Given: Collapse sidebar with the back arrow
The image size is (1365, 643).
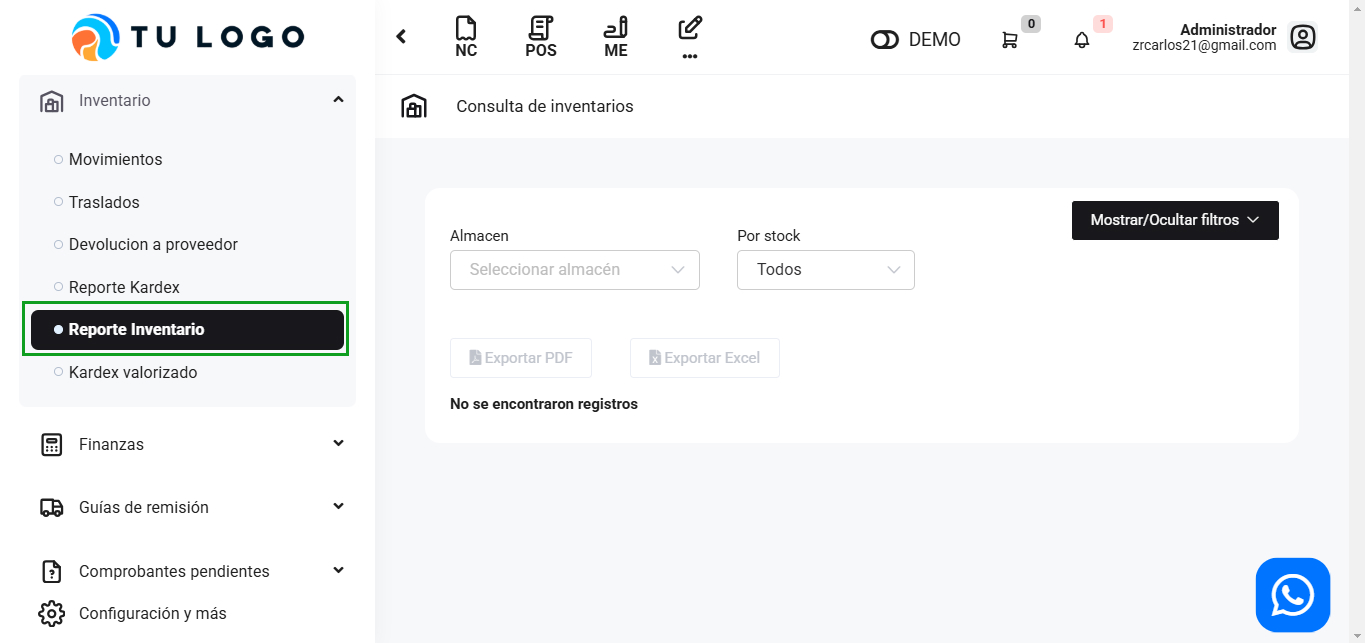Looking at the screenshot, I should (x=401, y=37).
